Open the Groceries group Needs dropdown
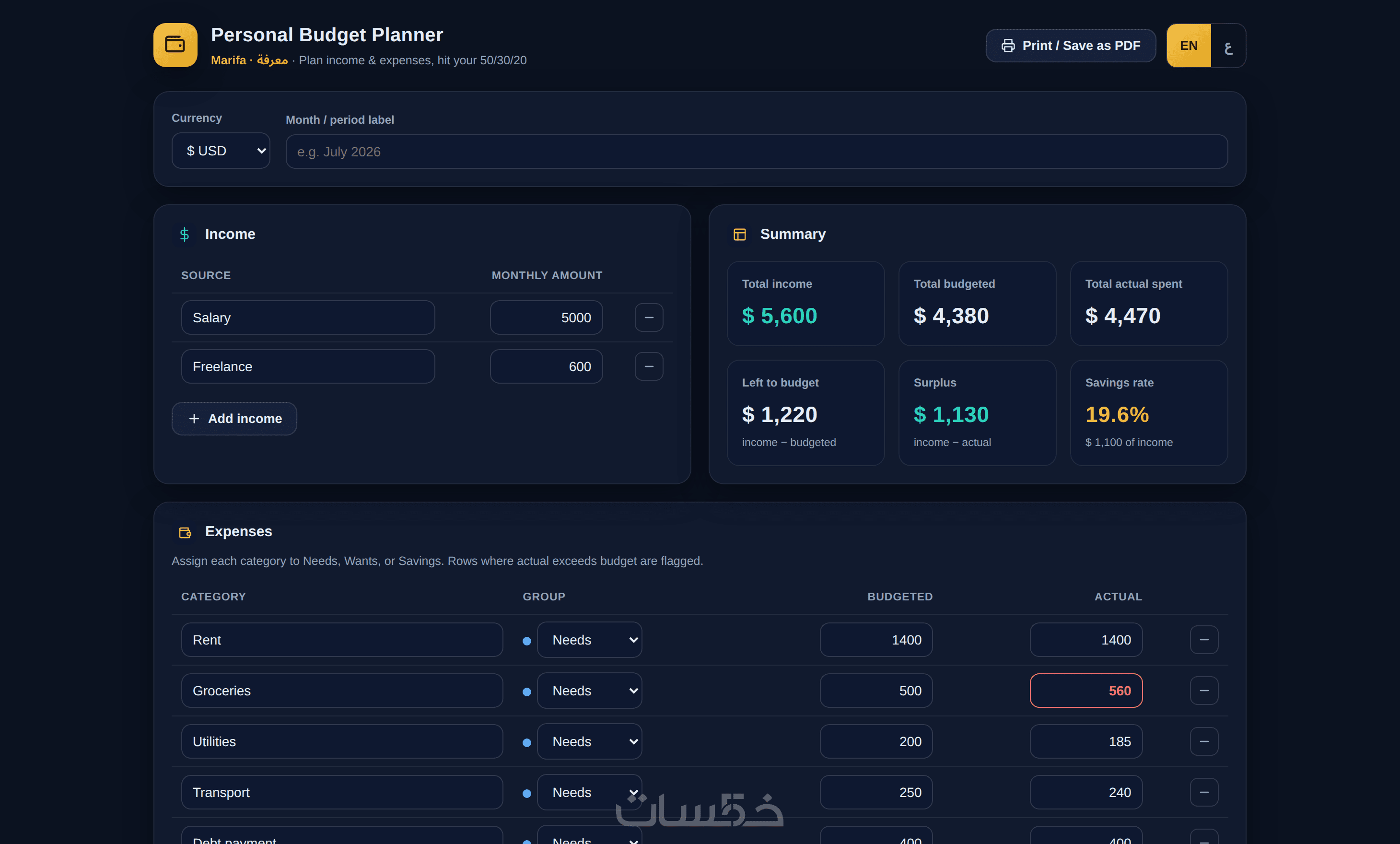1400x844 pixels. point(589,690)
